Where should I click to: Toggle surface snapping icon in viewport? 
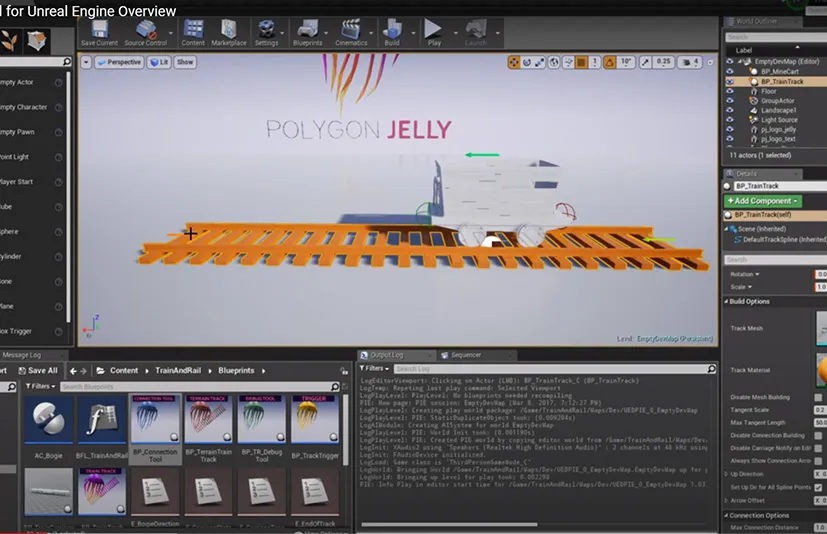point(568,62)
